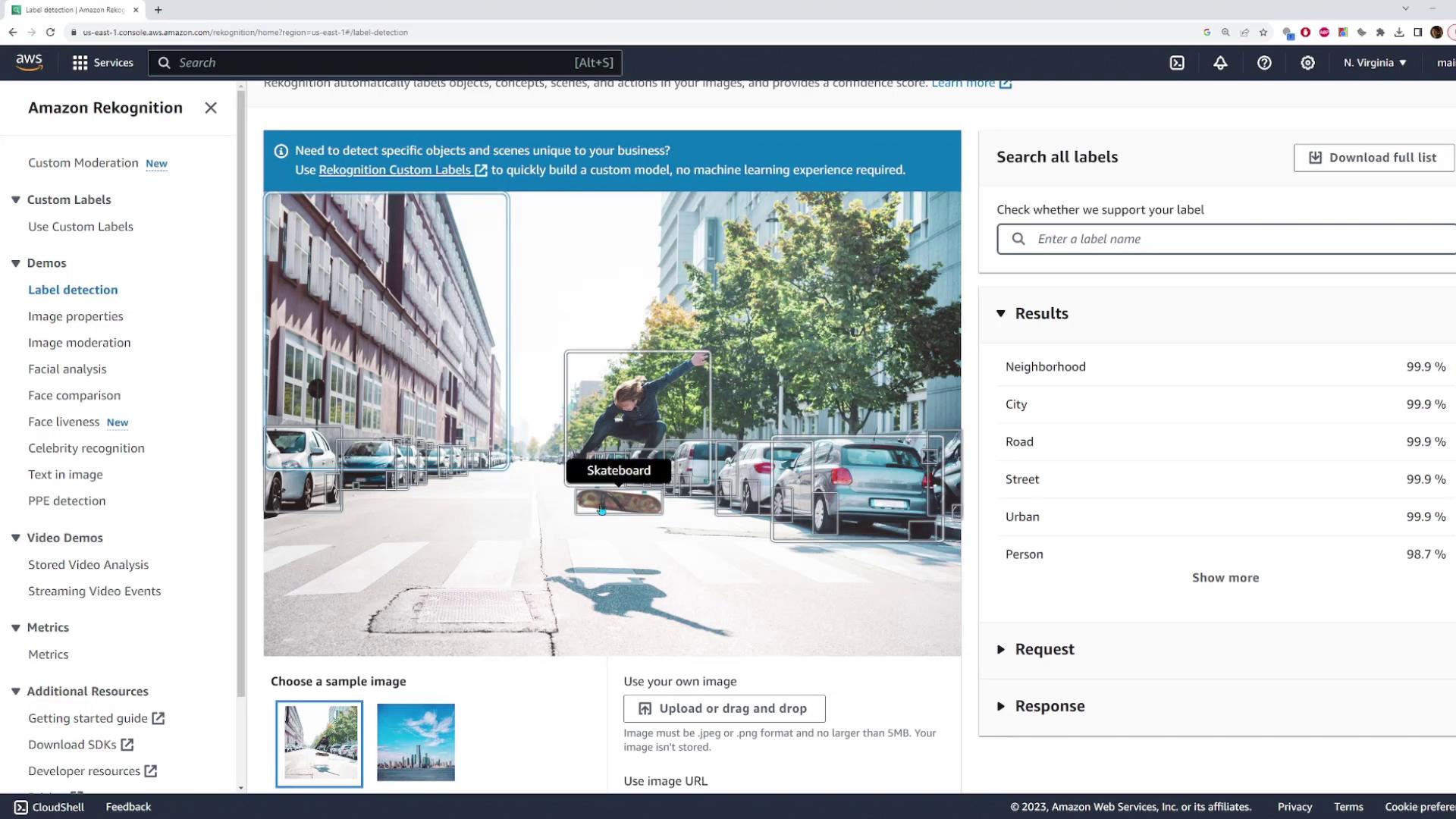
Task: Open AWS CloudShell icon in top bar
Action: point(1177,63)
